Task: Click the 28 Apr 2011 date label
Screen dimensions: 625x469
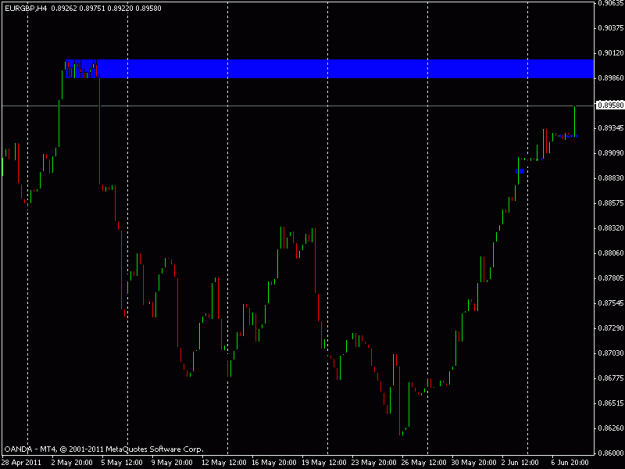Action: [21, 463]
